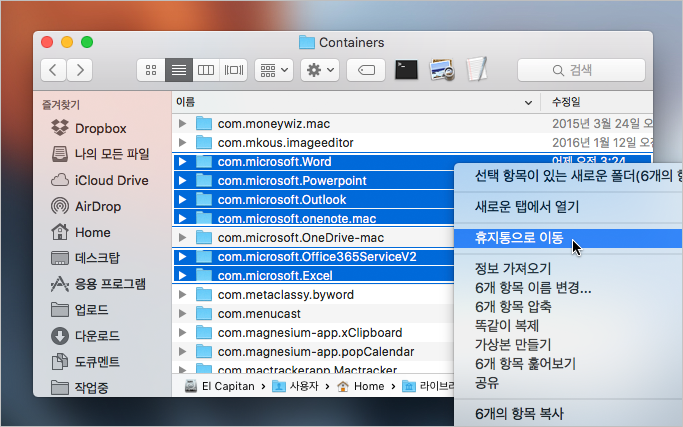Click 사용자 in the path bar
The height and width of the screenshot is (427, 683).
(x=295, y=386)
